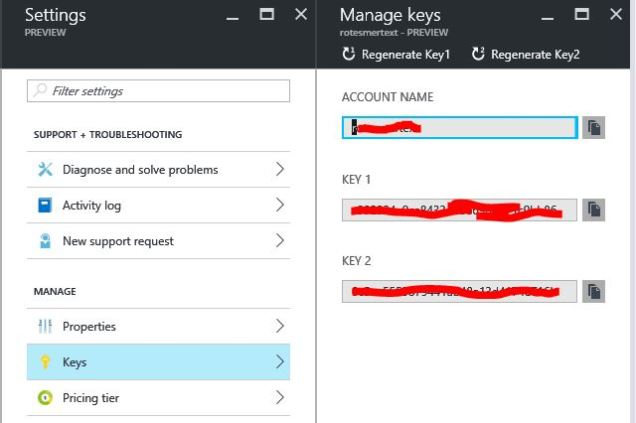
Task: Click the Diagnose and solve problems wrench icon
Action: (x=44, y=170)
